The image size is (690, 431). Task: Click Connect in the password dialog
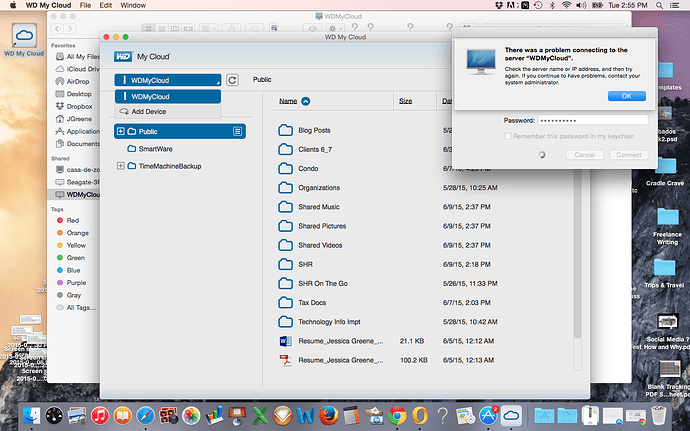click(x=628, y=155)
